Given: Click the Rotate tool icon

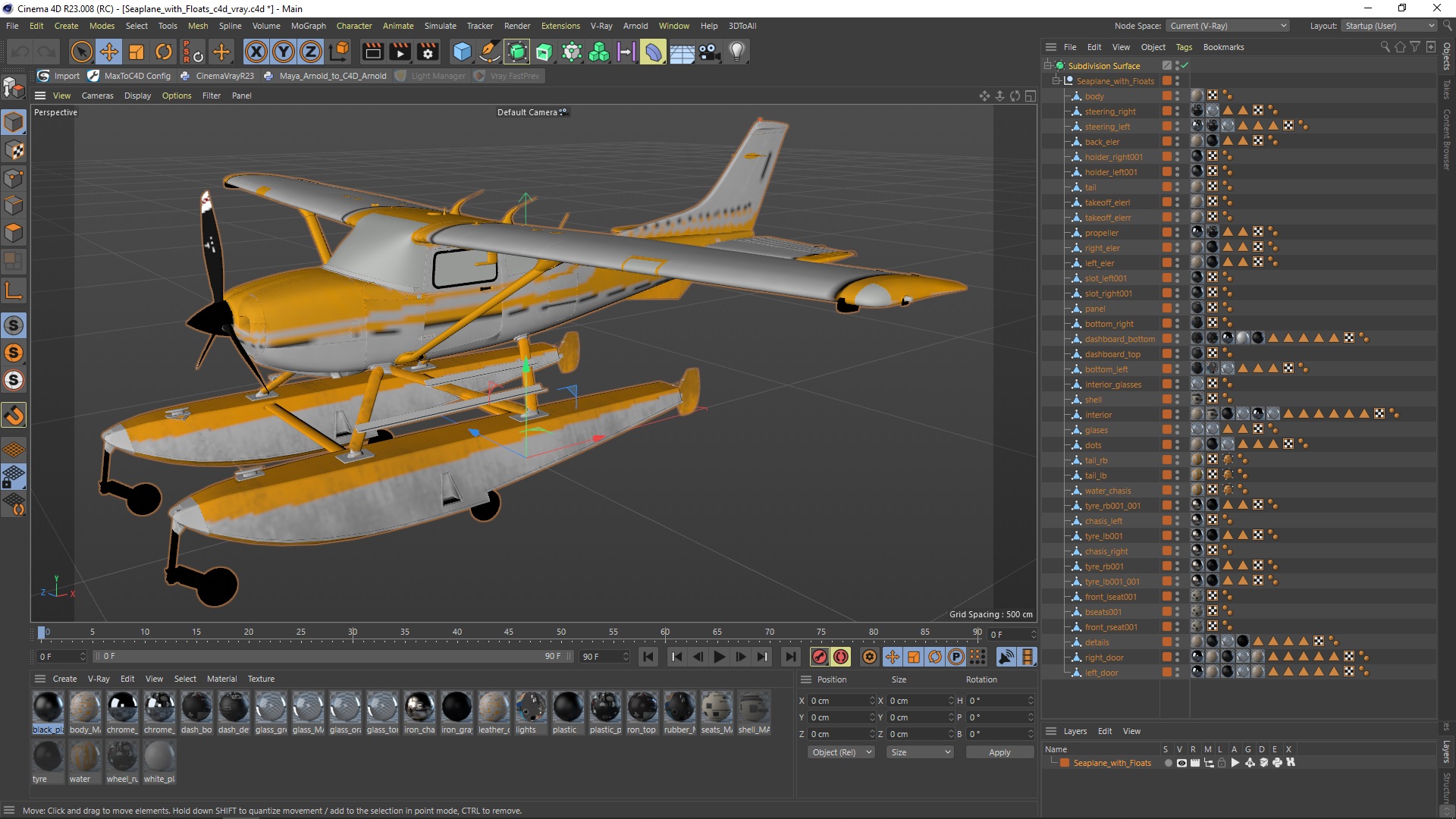Looking at the screenshot, I should 165,51.
